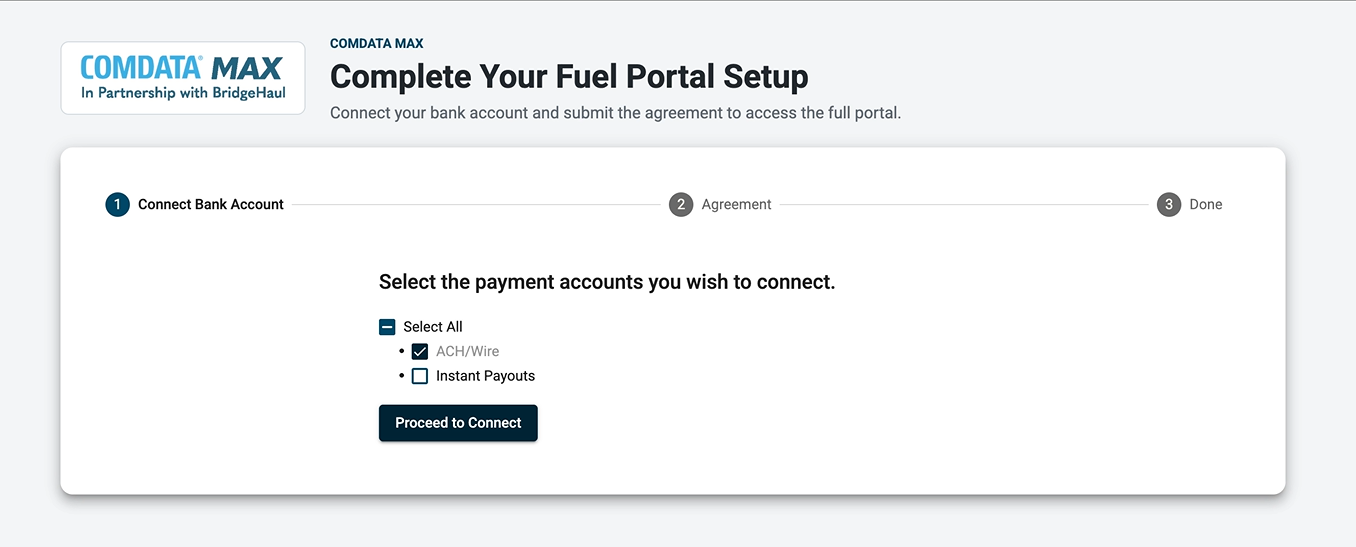This screenshot has width=1356, height=547.
Task: Click the ACH/Wire text label
Action: [x=467, y=351]
